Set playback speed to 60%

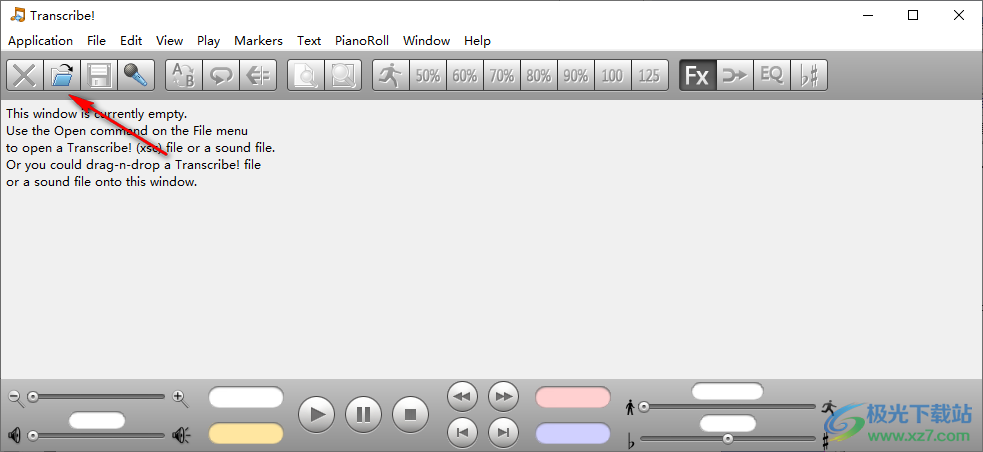[x=465, y=76]
